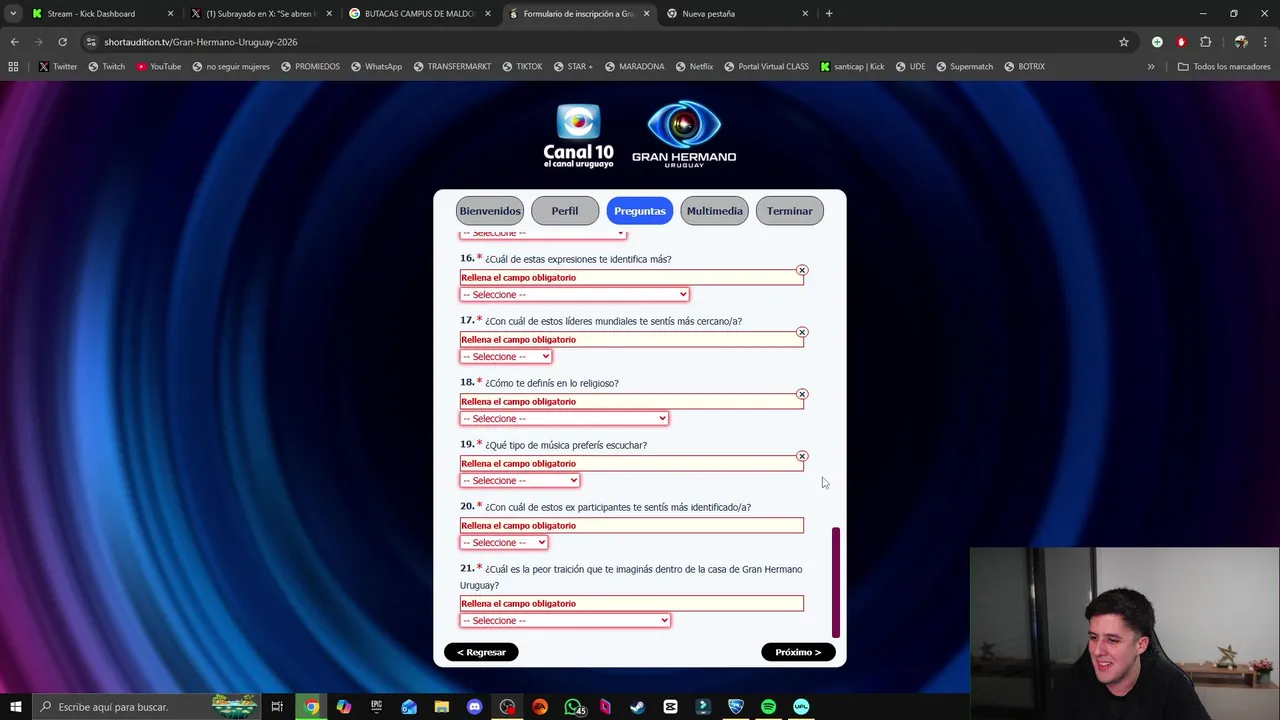Open the dropdown for question 16 expressions

(574, 294)
